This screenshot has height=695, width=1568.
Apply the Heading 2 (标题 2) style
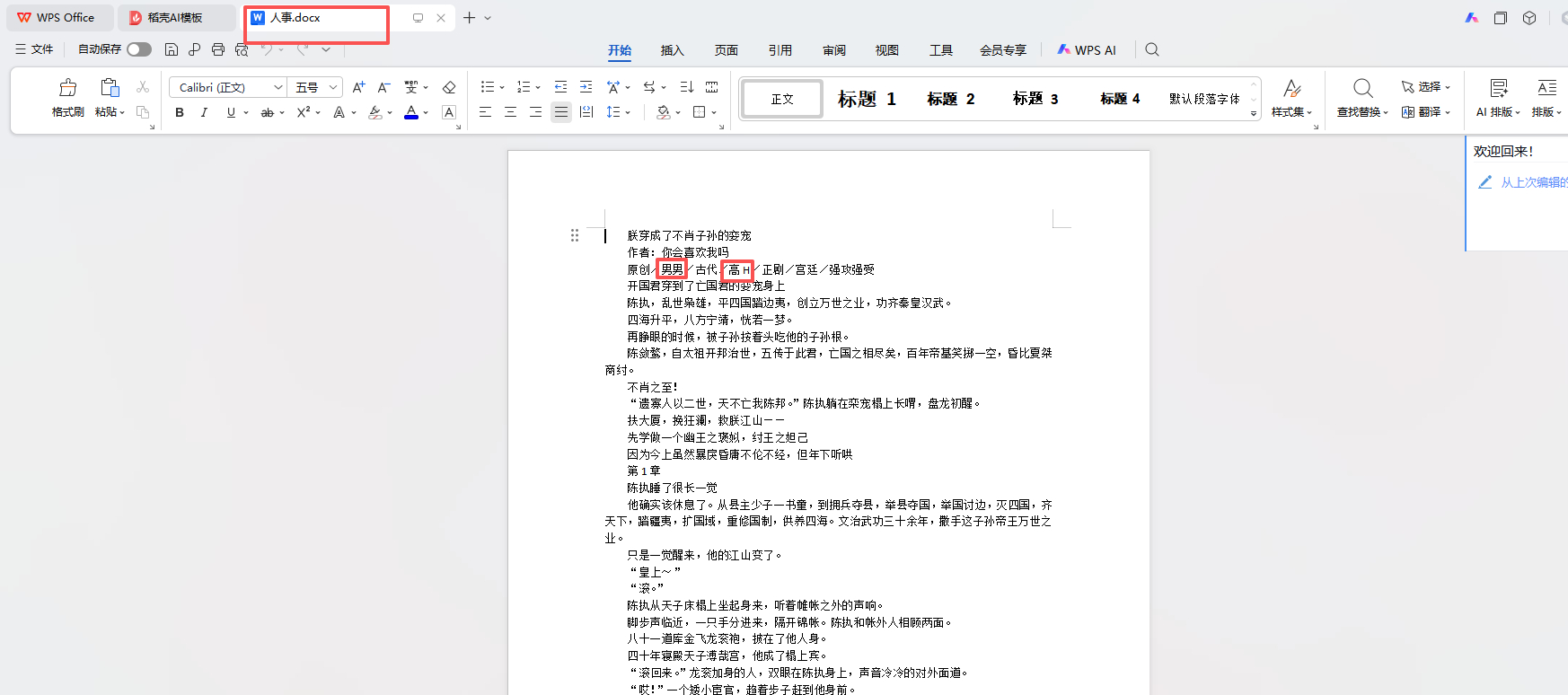(x=951, y=99)
